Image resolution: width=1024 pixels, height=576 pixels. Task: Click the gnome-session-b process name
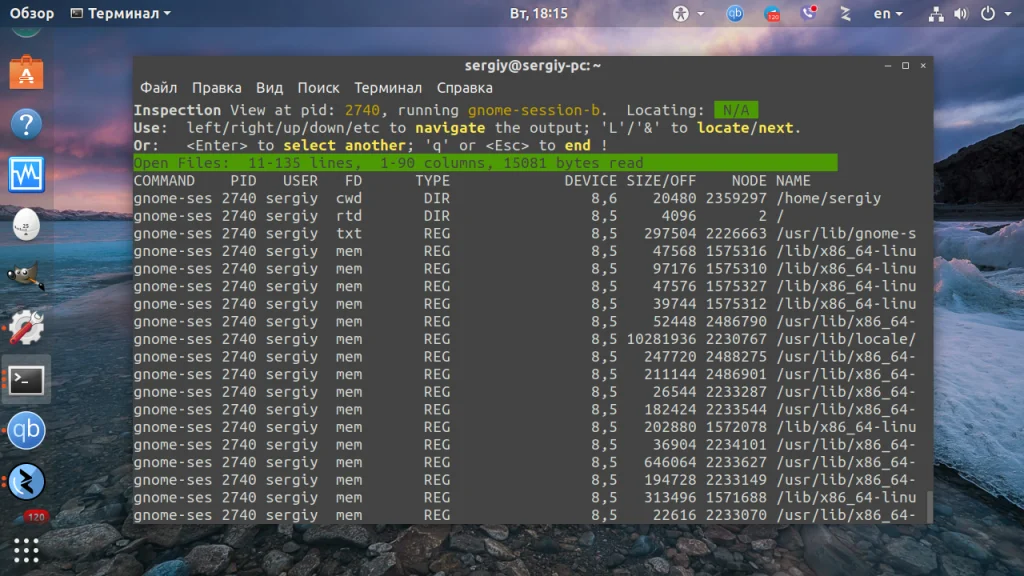pos(534,110)
